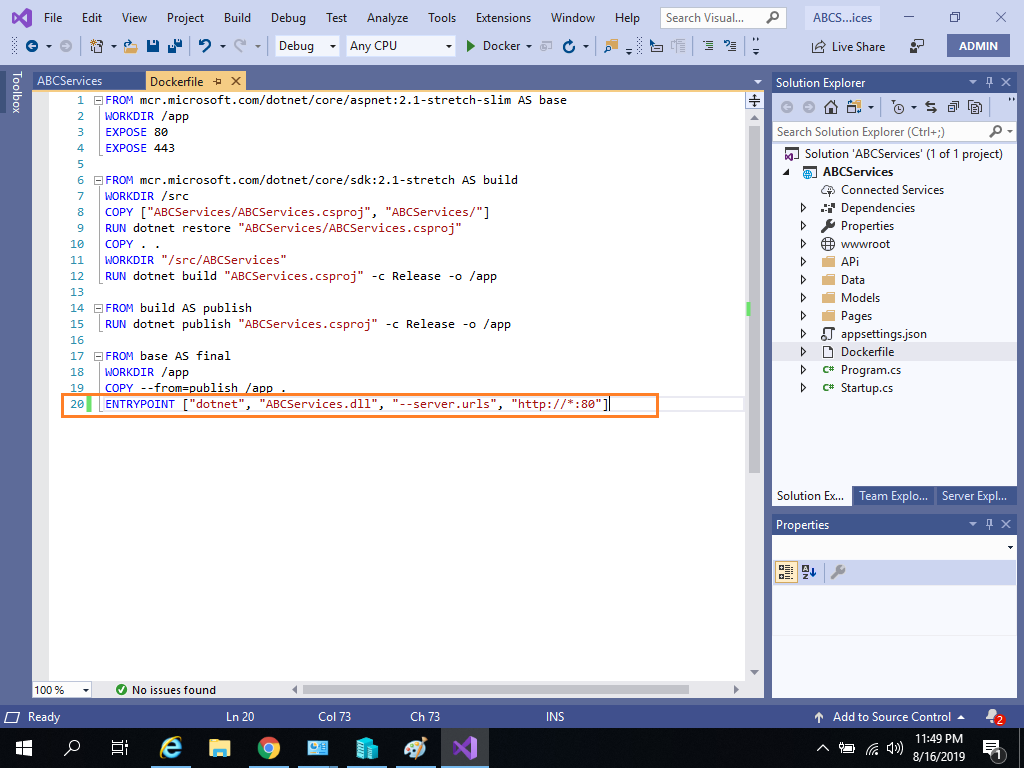The width and height of the screenshot is (1024, 768).
Task: Close the Dockerfile tab
Action: click(x=236, y=81)
